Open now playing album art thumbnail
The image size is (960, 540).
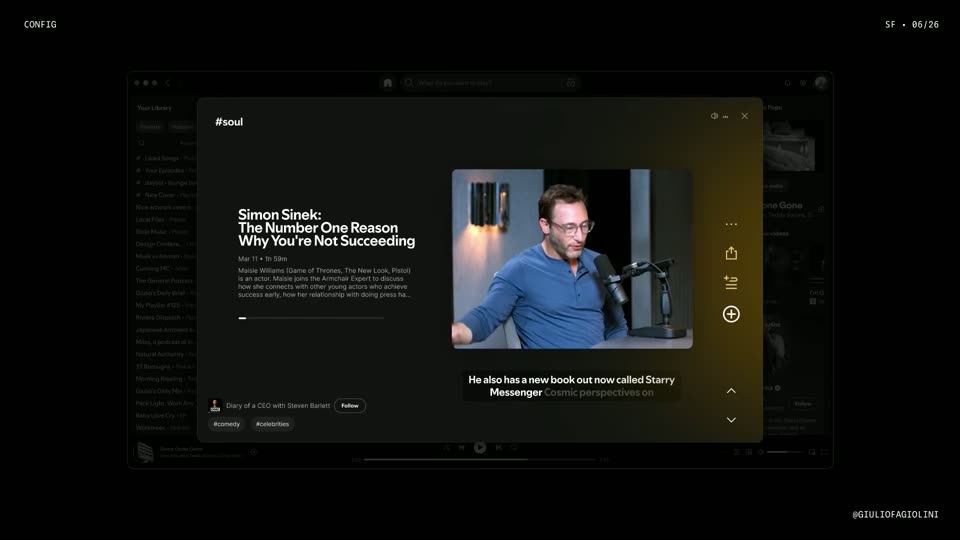pyautogui.click(x=145, y=452)
